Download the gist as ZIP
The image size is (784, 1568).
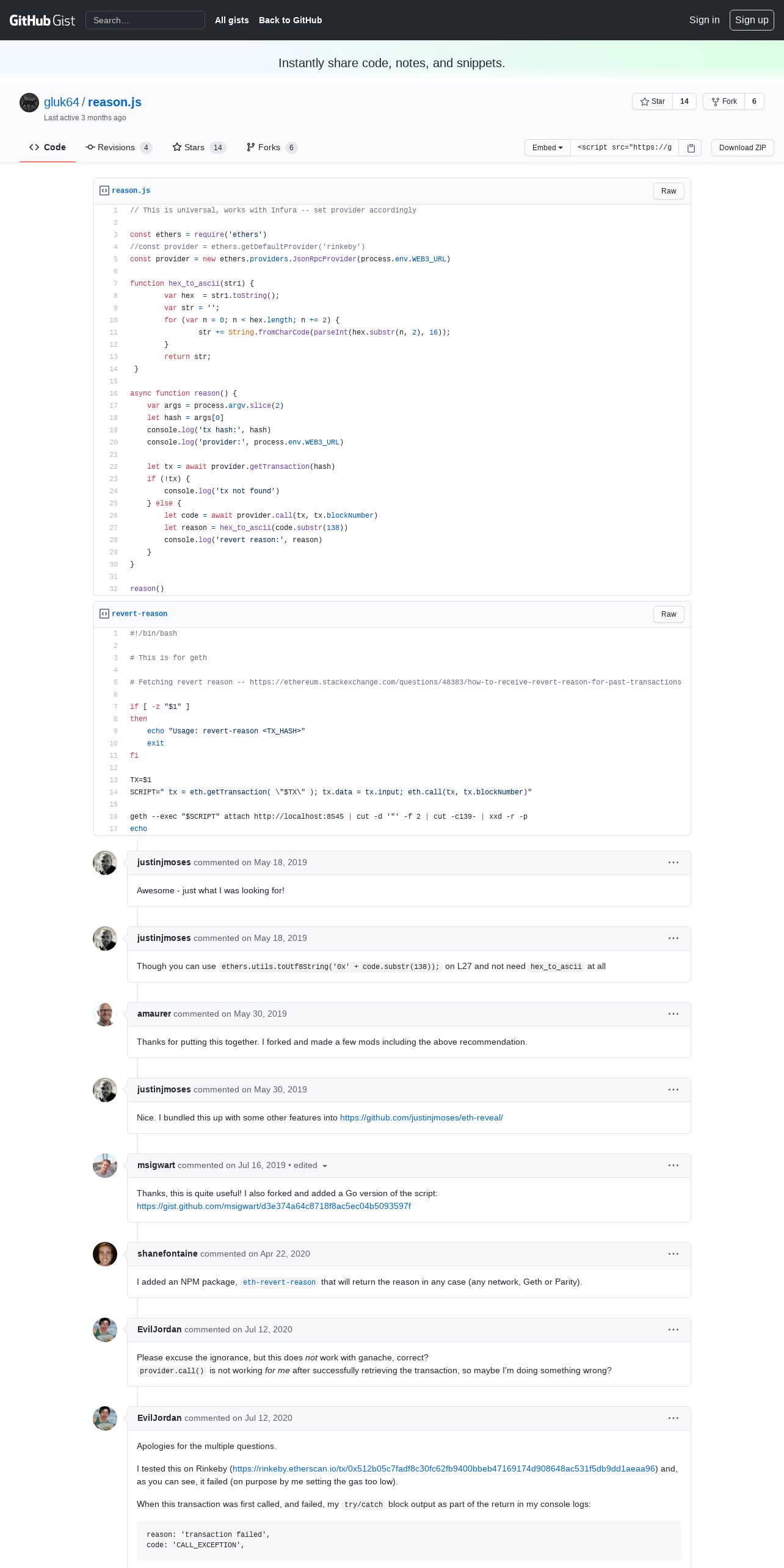click(x=742, y=148)
